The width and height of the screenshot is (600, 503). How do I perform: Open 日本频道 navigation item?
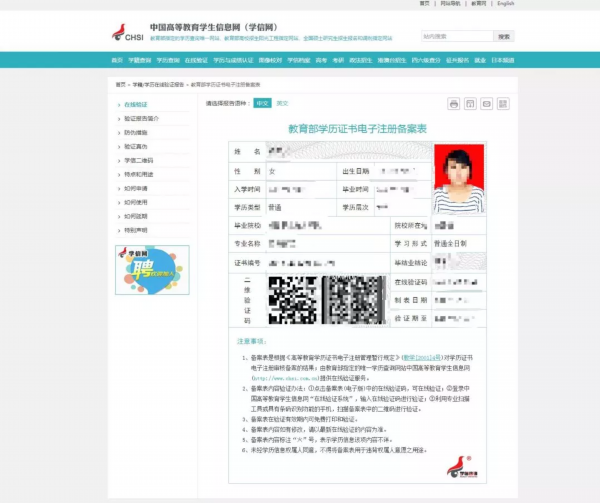pos(503,60)
